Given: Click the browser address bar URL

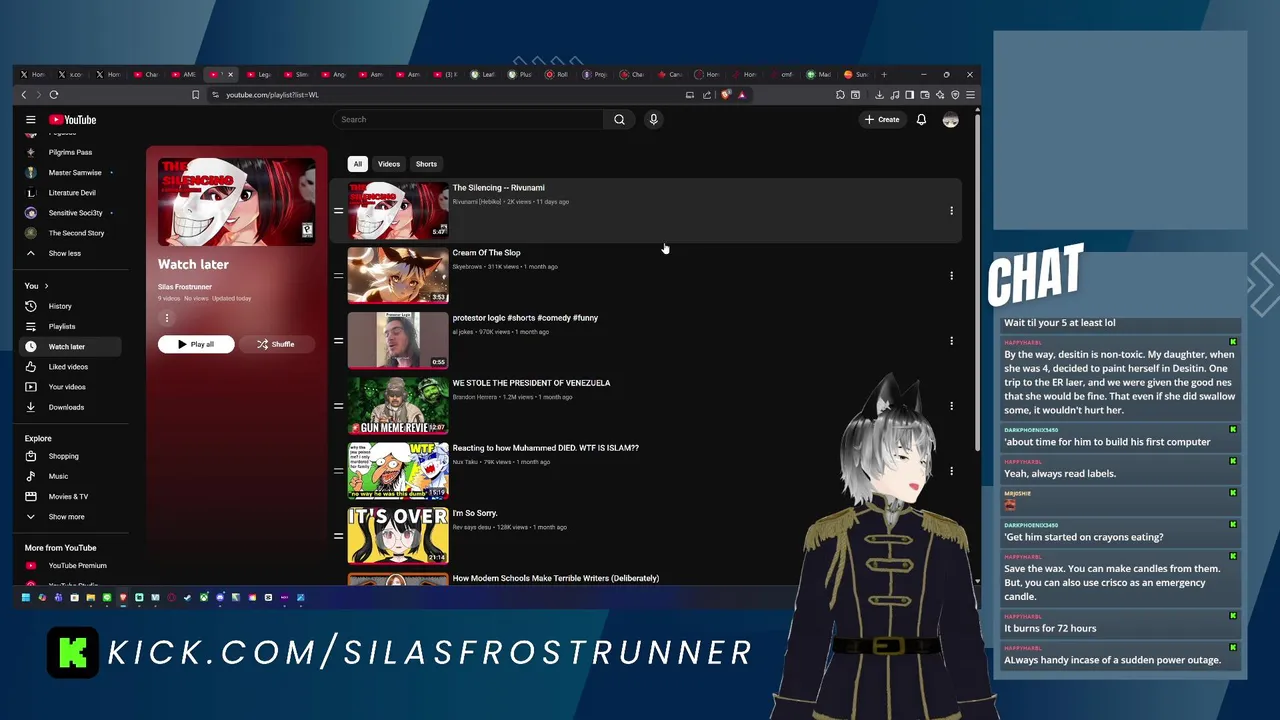Looking at the screenshot, I should click(x=272, y=95).
